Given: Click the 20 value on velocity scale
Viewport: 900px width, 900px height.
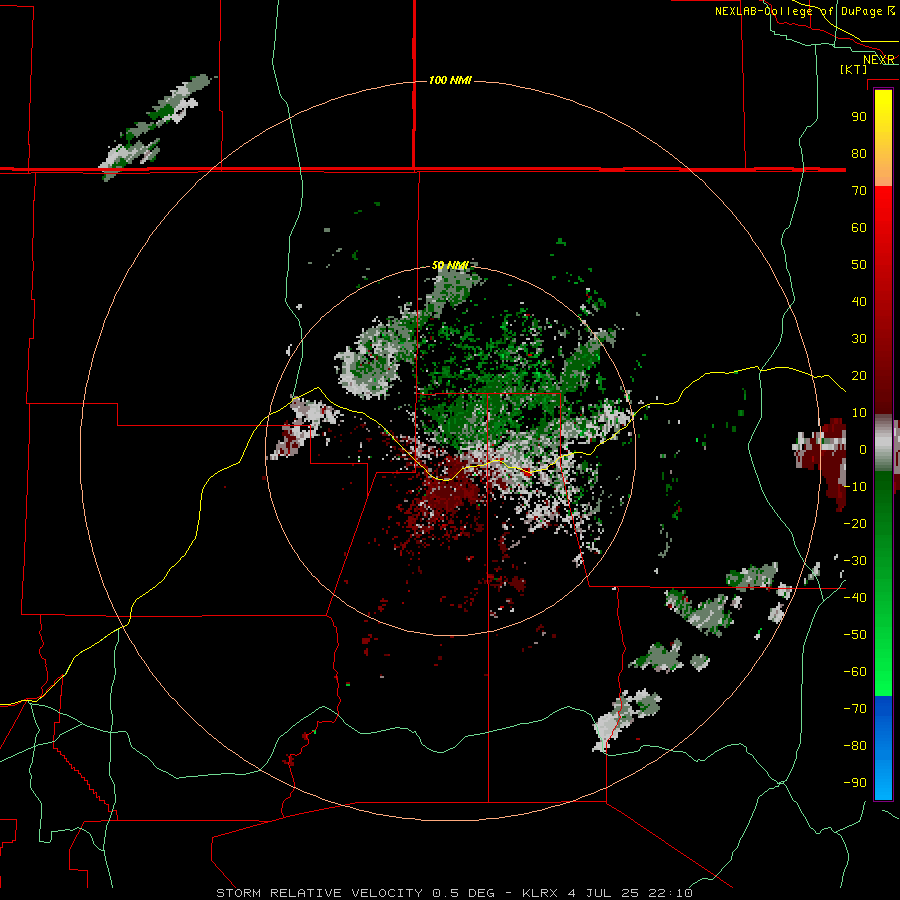Looking at the screenshot, I should pyautogui.click(x=859, y=376).
